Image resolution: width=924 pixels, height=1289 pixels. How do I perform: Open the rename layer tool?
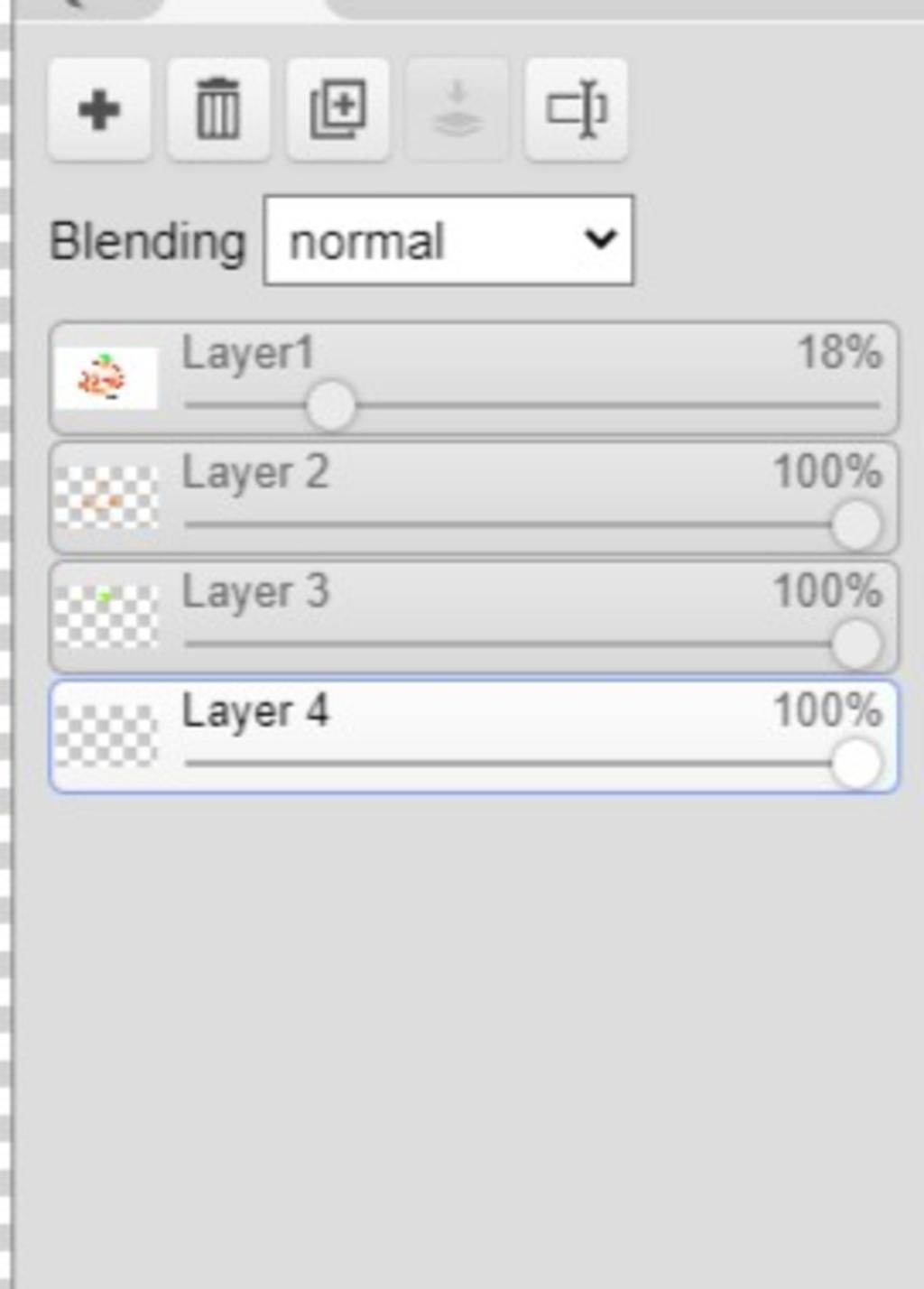577,110
